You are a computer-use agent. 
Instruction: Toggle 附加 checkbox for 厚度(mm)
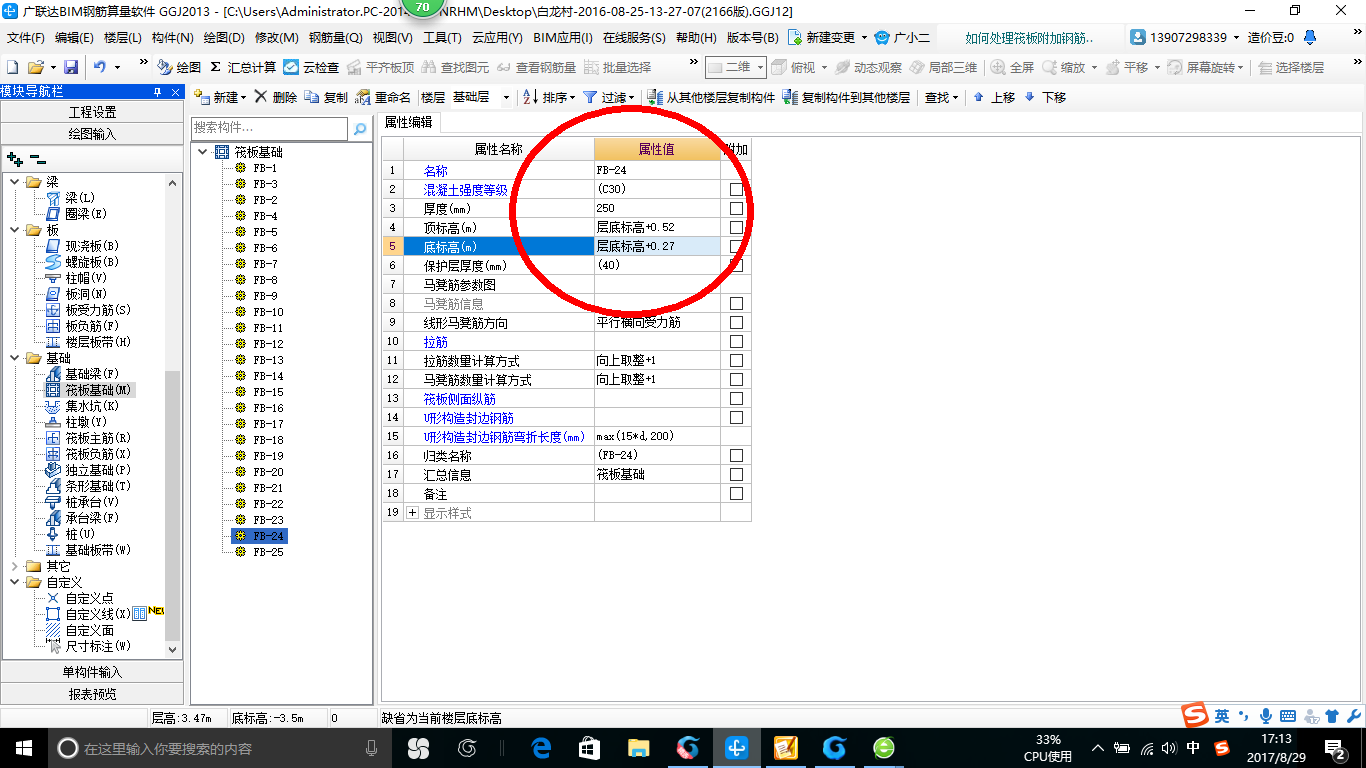[736, 208]
